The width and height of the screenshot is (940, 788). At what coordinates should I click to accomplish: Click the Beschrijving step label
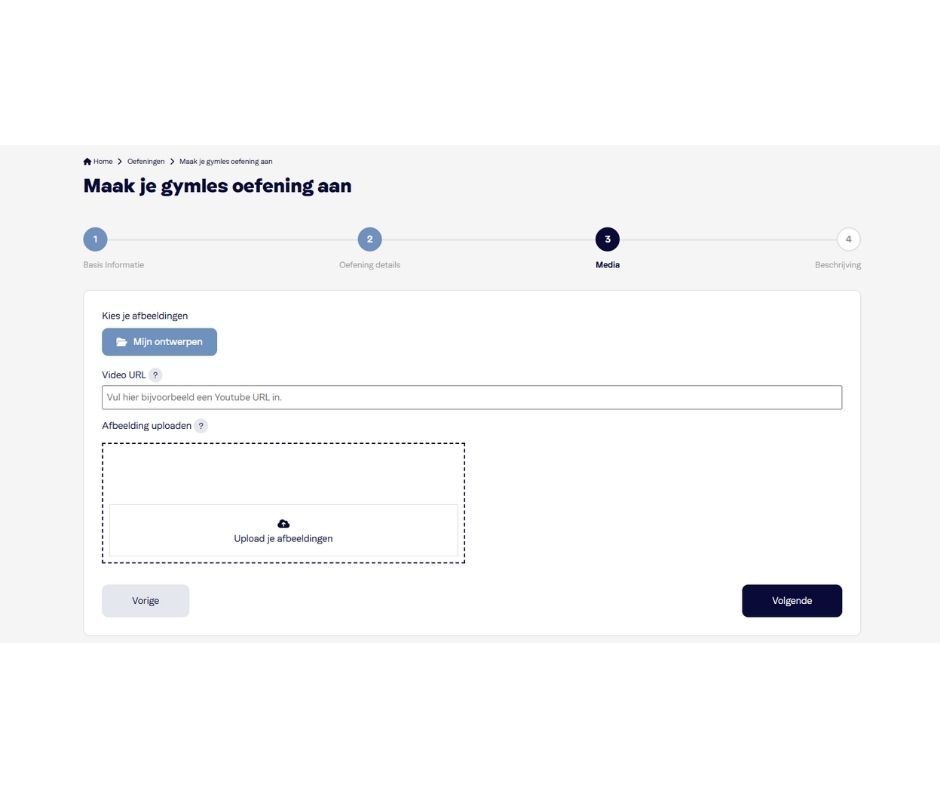click(x=837, y=265)
